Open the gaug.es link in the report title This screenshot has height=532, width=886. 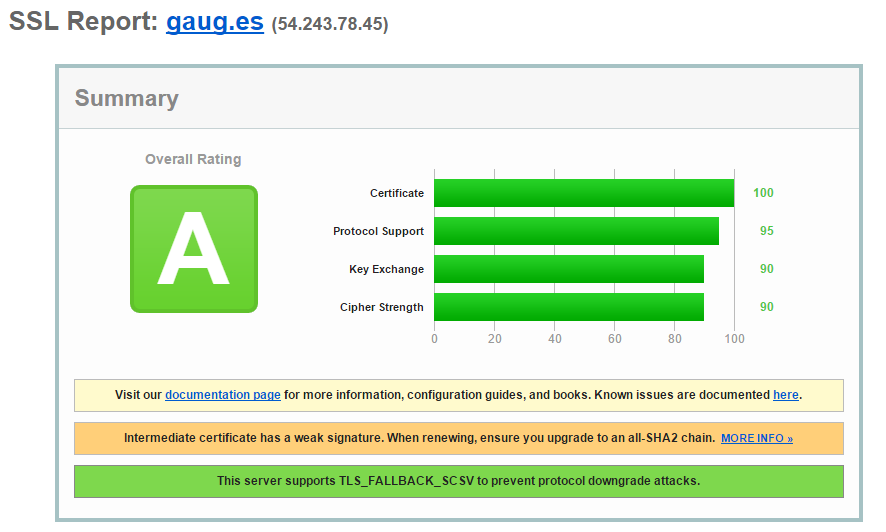[214, 22]
